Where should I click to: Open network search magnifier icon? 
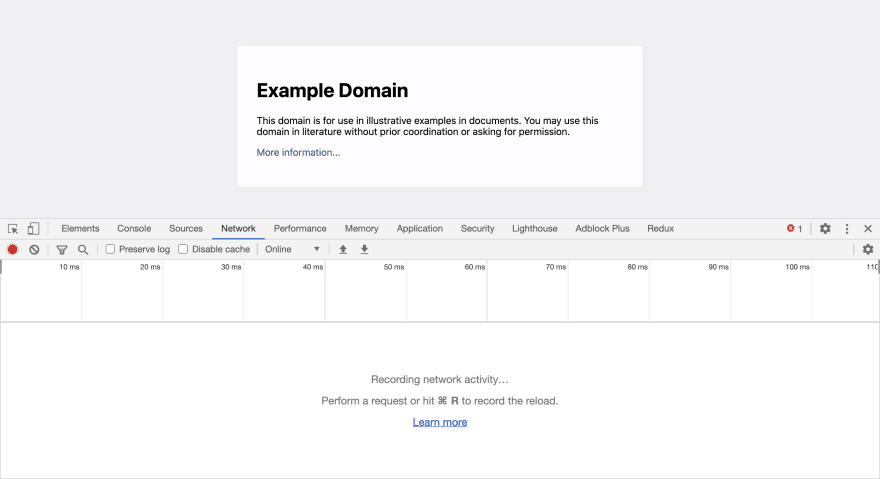coord(83,249)
